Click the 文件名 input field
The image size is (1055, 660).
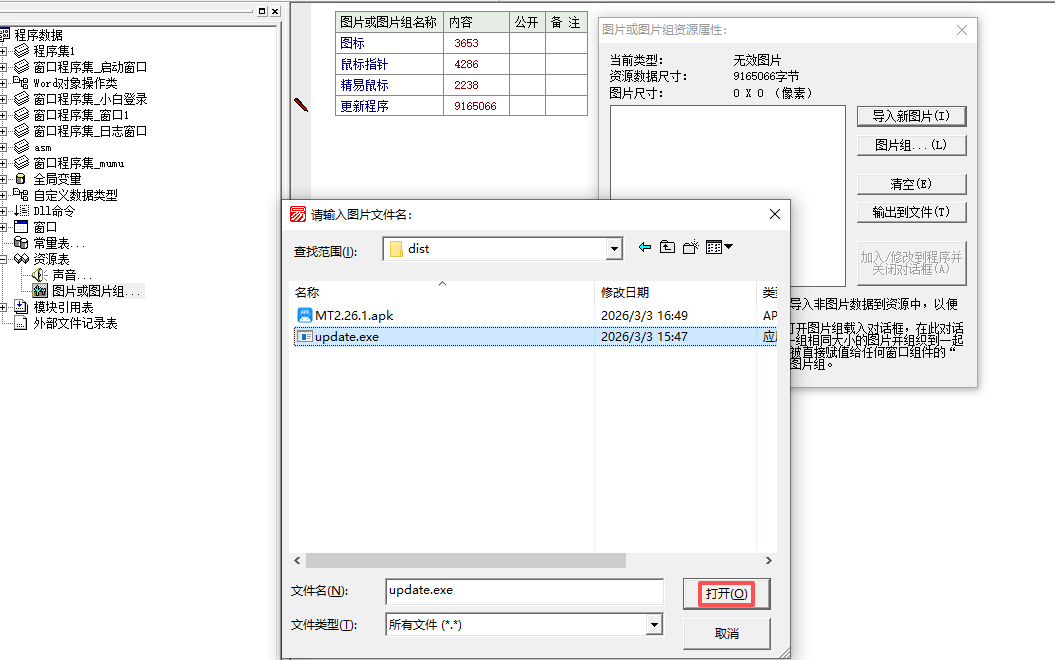tap(524, 591)
